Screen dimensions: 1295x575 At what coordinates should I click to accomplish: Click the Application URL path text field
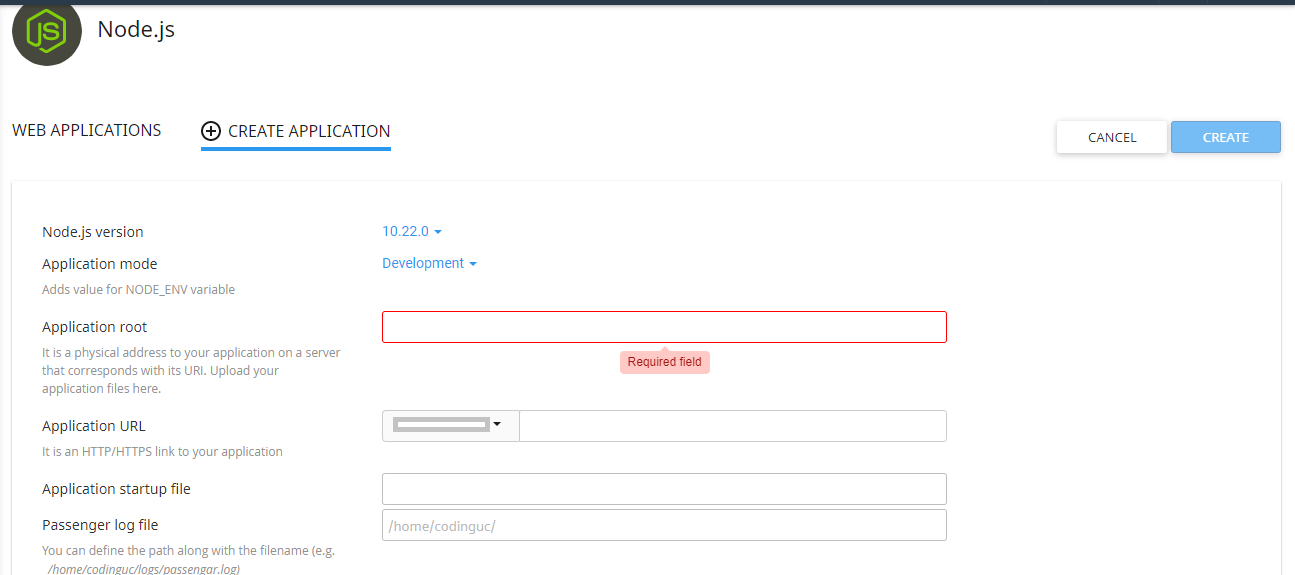(732, 425)
